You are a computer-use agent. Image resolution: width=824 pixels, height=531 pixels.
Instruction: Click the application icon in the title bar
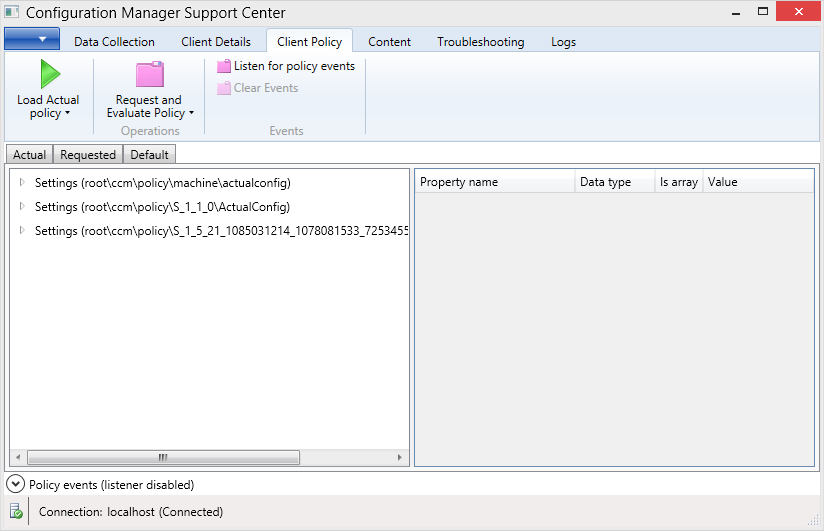click(12, 12)
